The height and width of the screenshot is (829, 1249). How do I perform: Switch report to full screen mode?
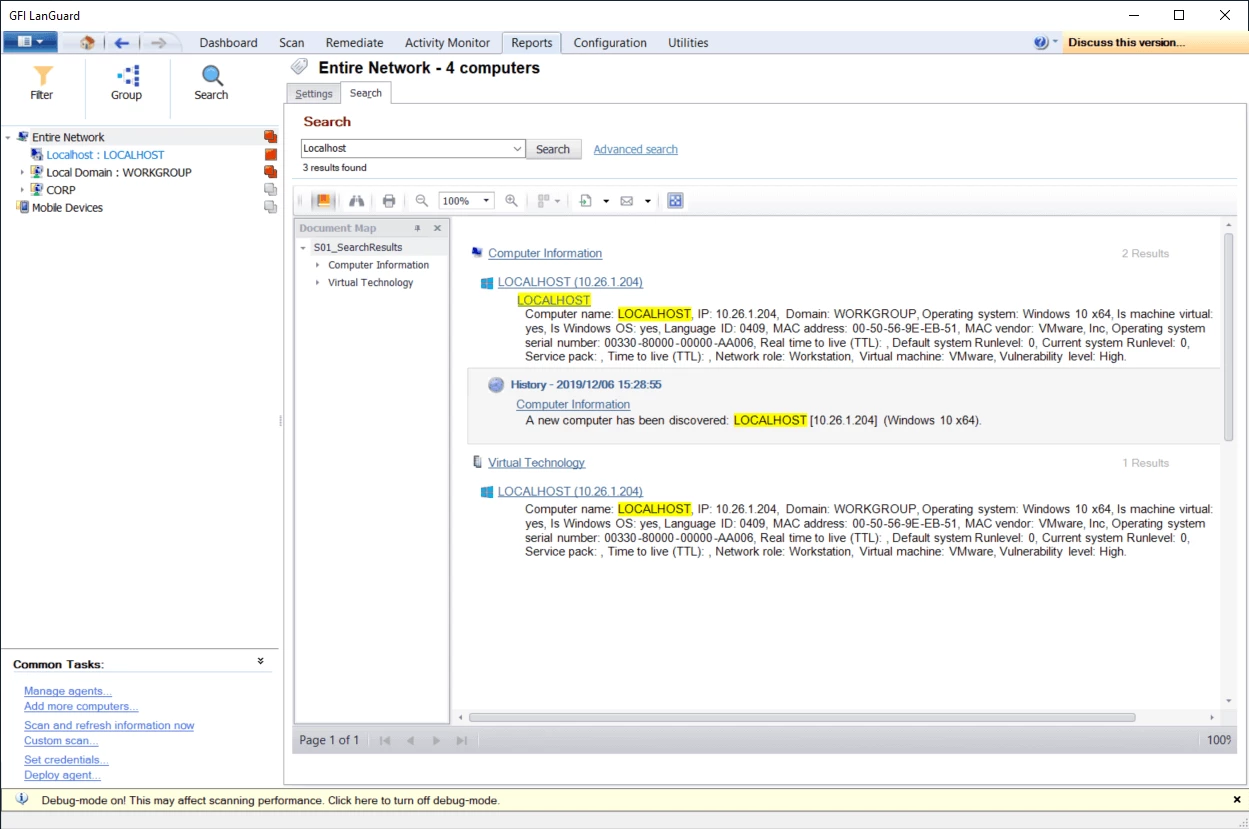click(676, 200)
